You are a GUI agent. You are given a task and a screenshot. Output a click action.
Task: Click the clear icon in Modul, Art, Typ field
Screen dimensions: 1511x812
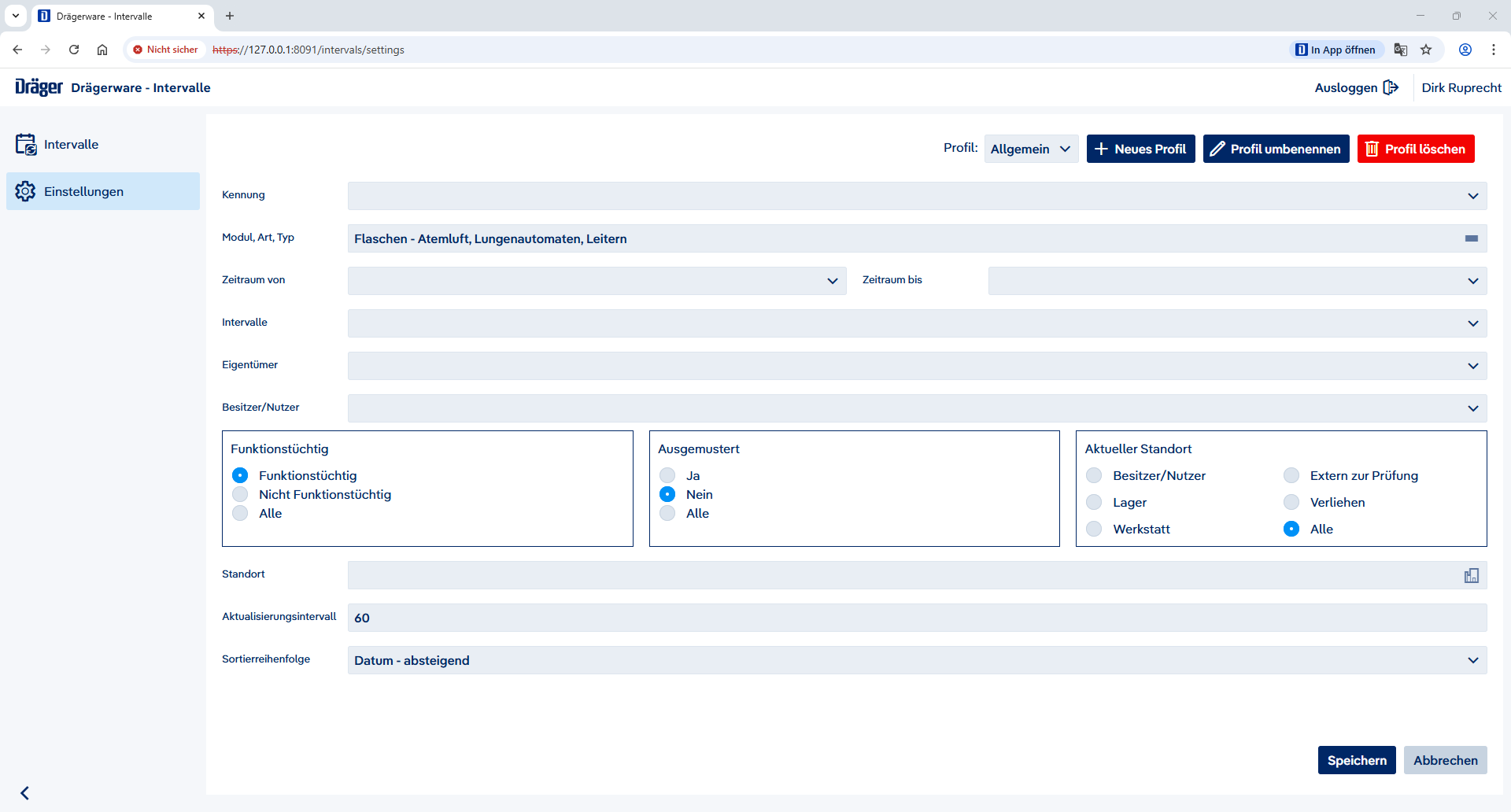point(1471,238)
